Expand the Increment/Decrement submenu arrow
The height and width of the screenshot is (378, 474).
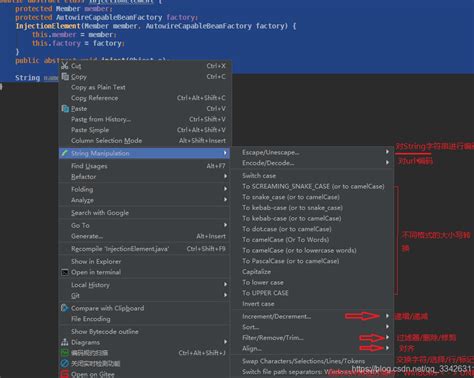pos(387,316)
